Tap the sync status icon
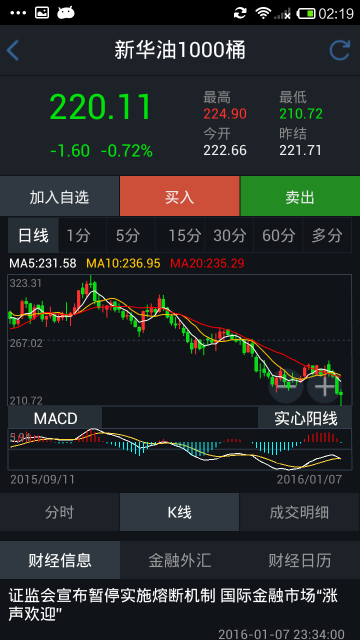Screen dimensions: 360x640 tap(240, 13)
